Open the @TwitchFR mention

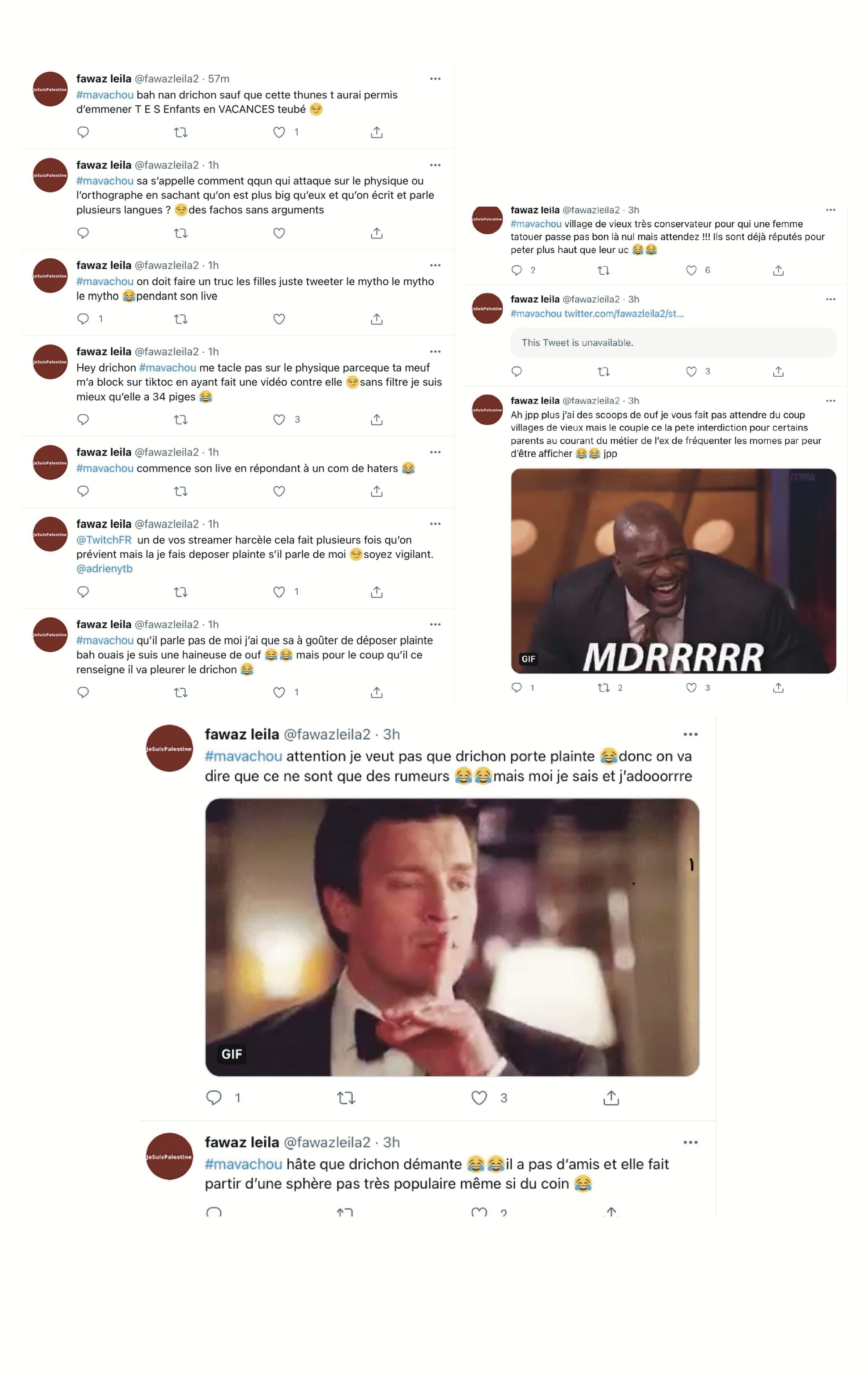104,540
